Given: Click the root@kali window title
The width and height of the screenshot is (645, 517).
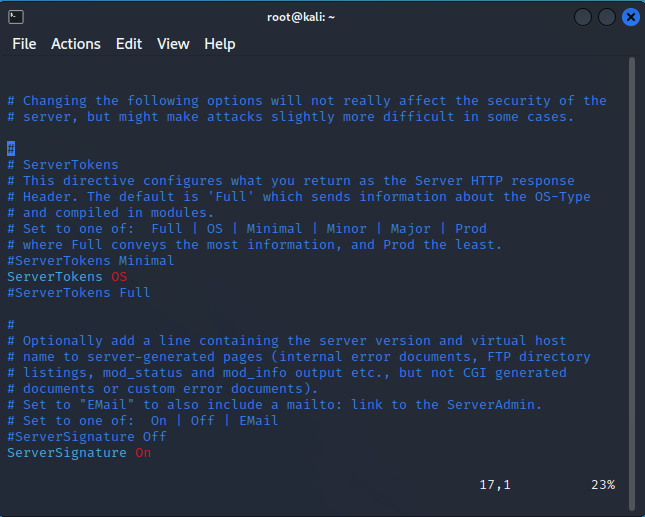Looking at the screenshot, I should pyautogui.click(x=301, y=17).
